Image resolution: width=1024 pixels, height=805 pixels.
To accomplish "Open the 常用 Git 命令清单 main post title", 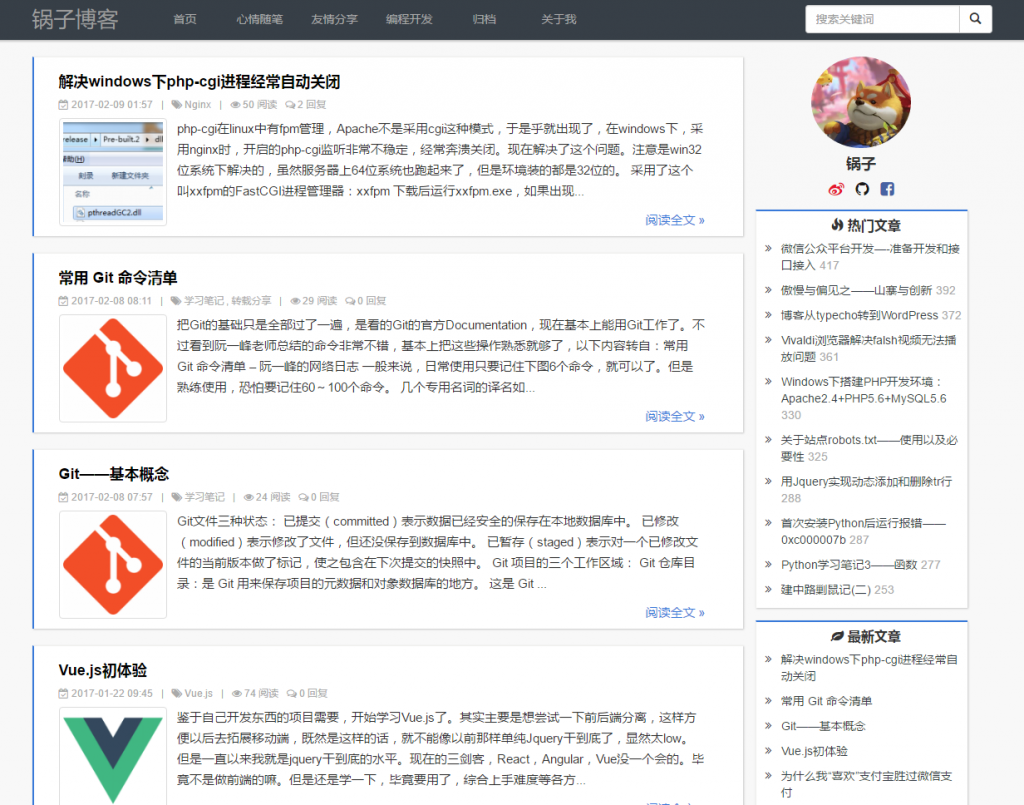I will tap(118, 278).
